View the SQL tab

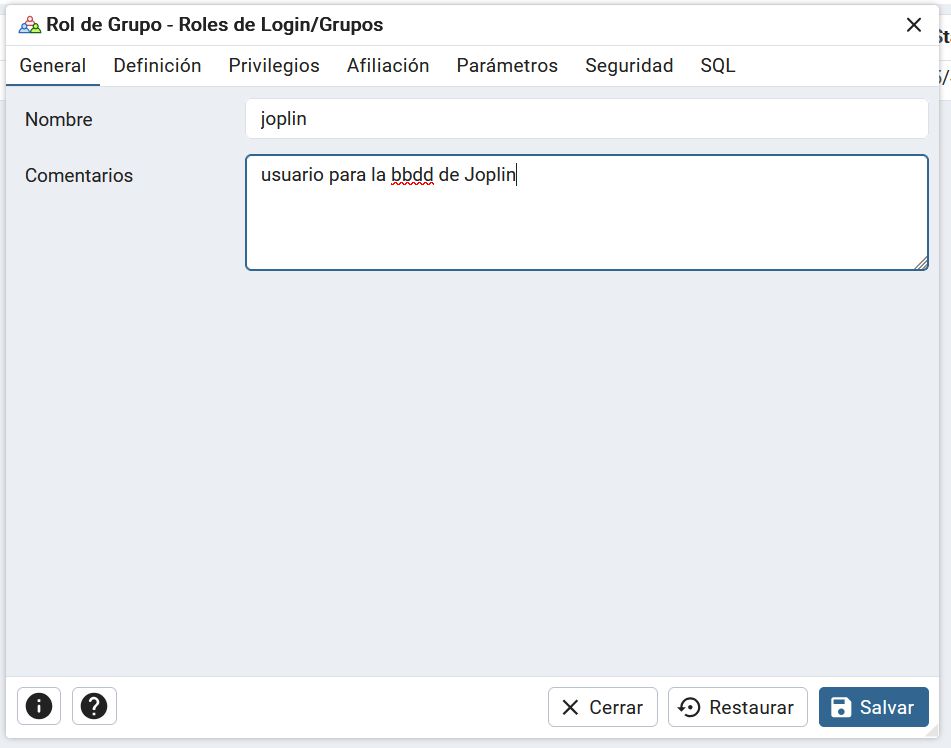point(717,66)
